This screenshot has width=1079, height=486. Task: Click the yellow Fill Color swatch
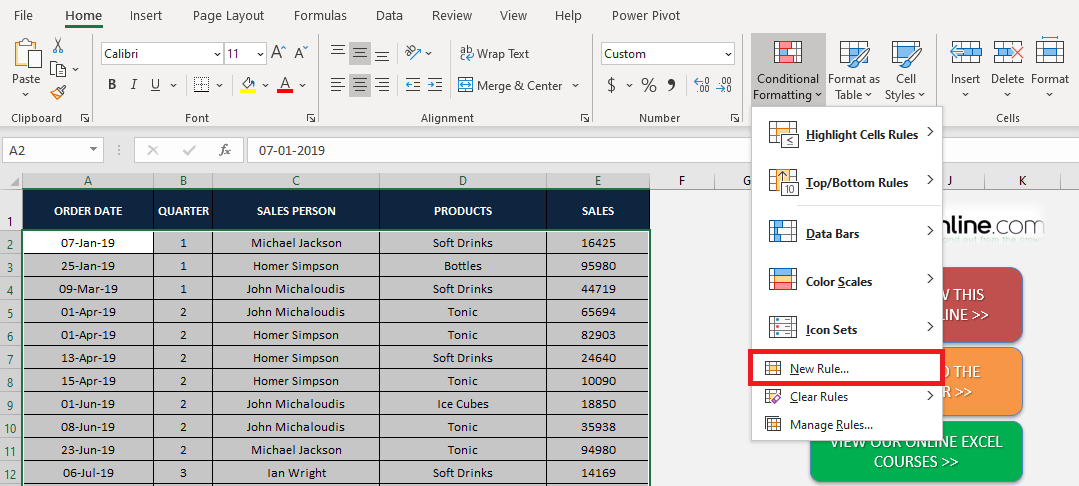[x=248, y=85]
